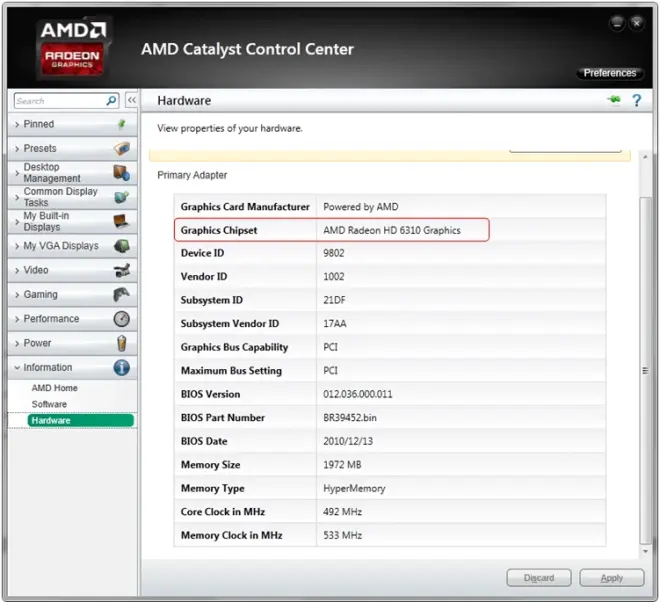Open AMD Home under Information
Screen dimensions: 660x602
pyautogui.click(x=55, y=388)
